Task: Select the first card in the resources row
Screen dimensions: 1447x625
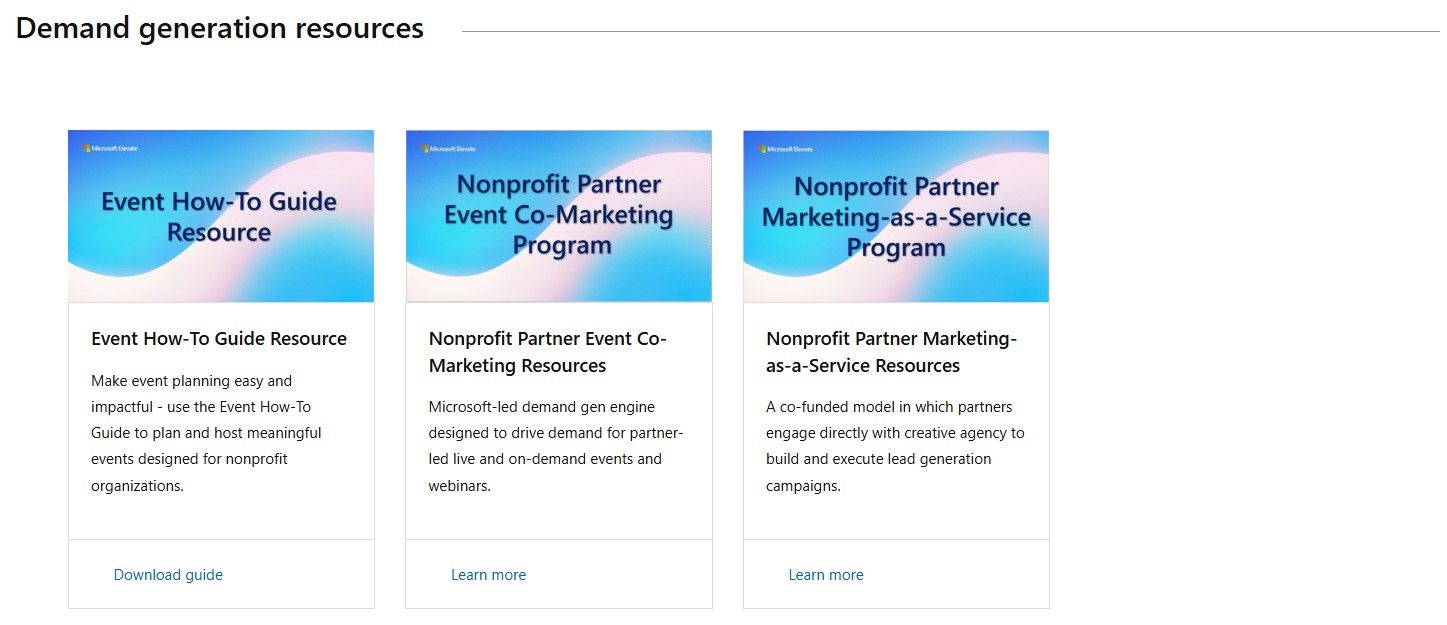Action: tap(220, 370)
